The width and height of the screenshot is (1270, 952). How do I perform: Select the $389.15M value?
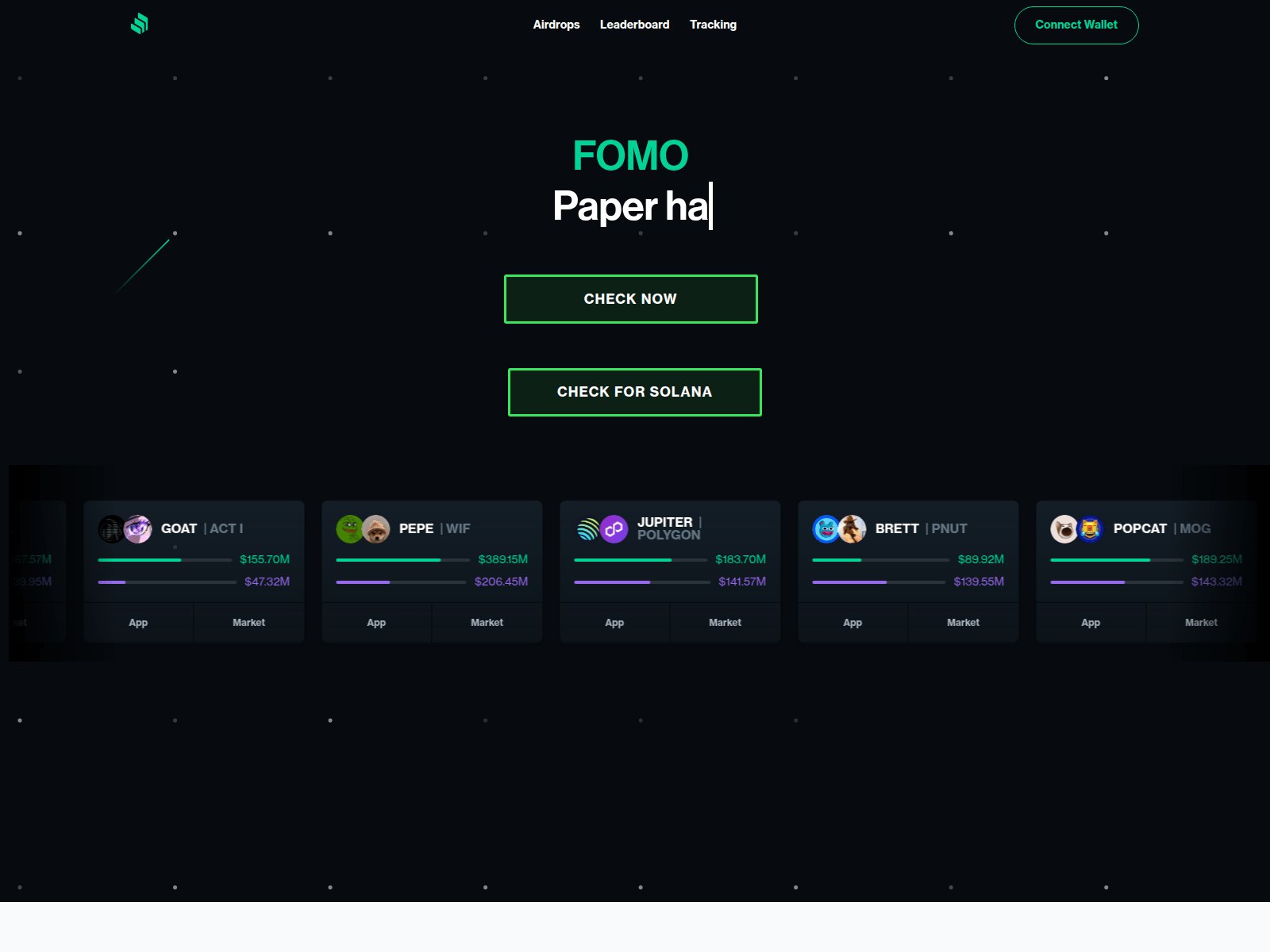pos(503,559)
